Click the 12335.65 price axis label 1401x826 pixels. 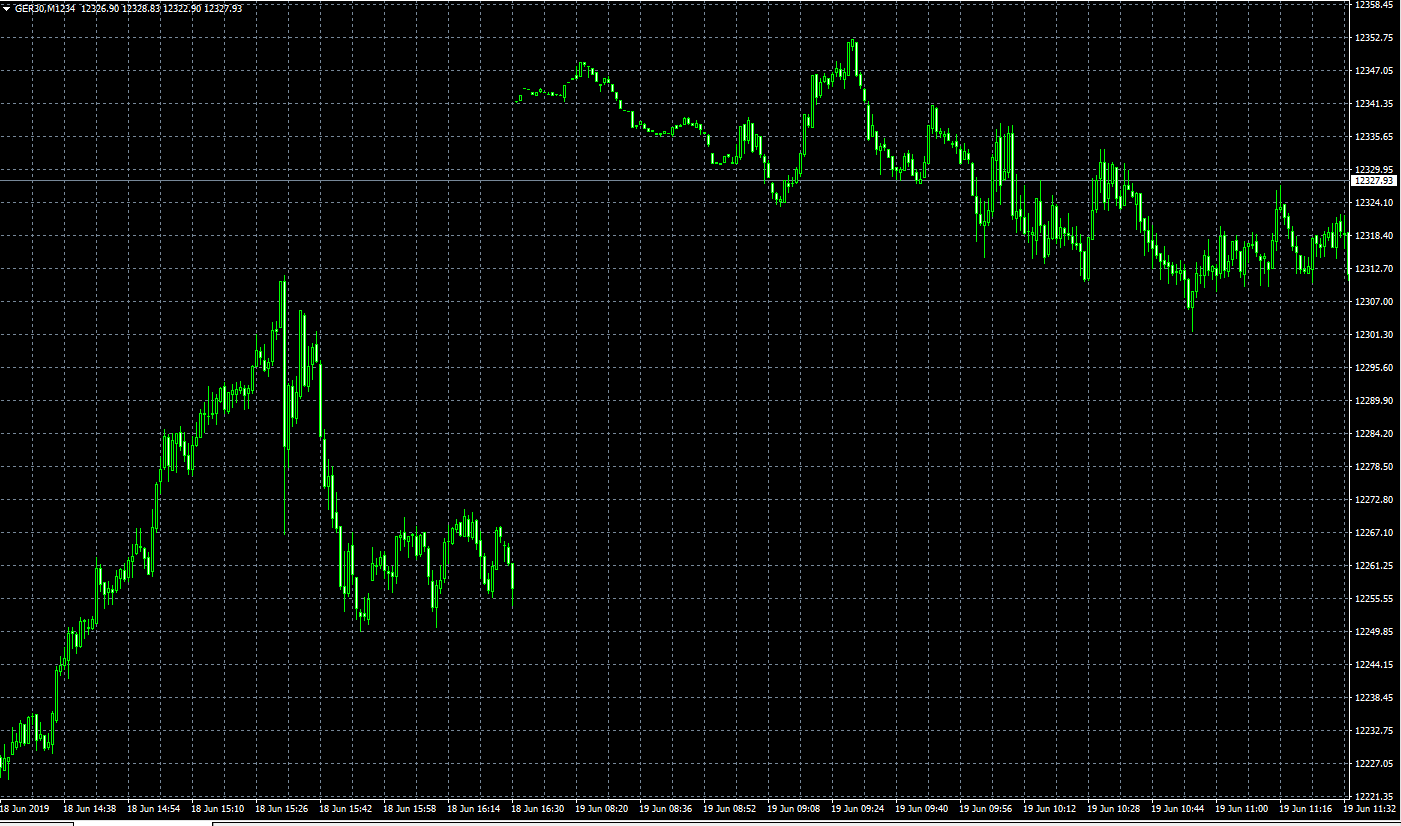pos(1375,137)
